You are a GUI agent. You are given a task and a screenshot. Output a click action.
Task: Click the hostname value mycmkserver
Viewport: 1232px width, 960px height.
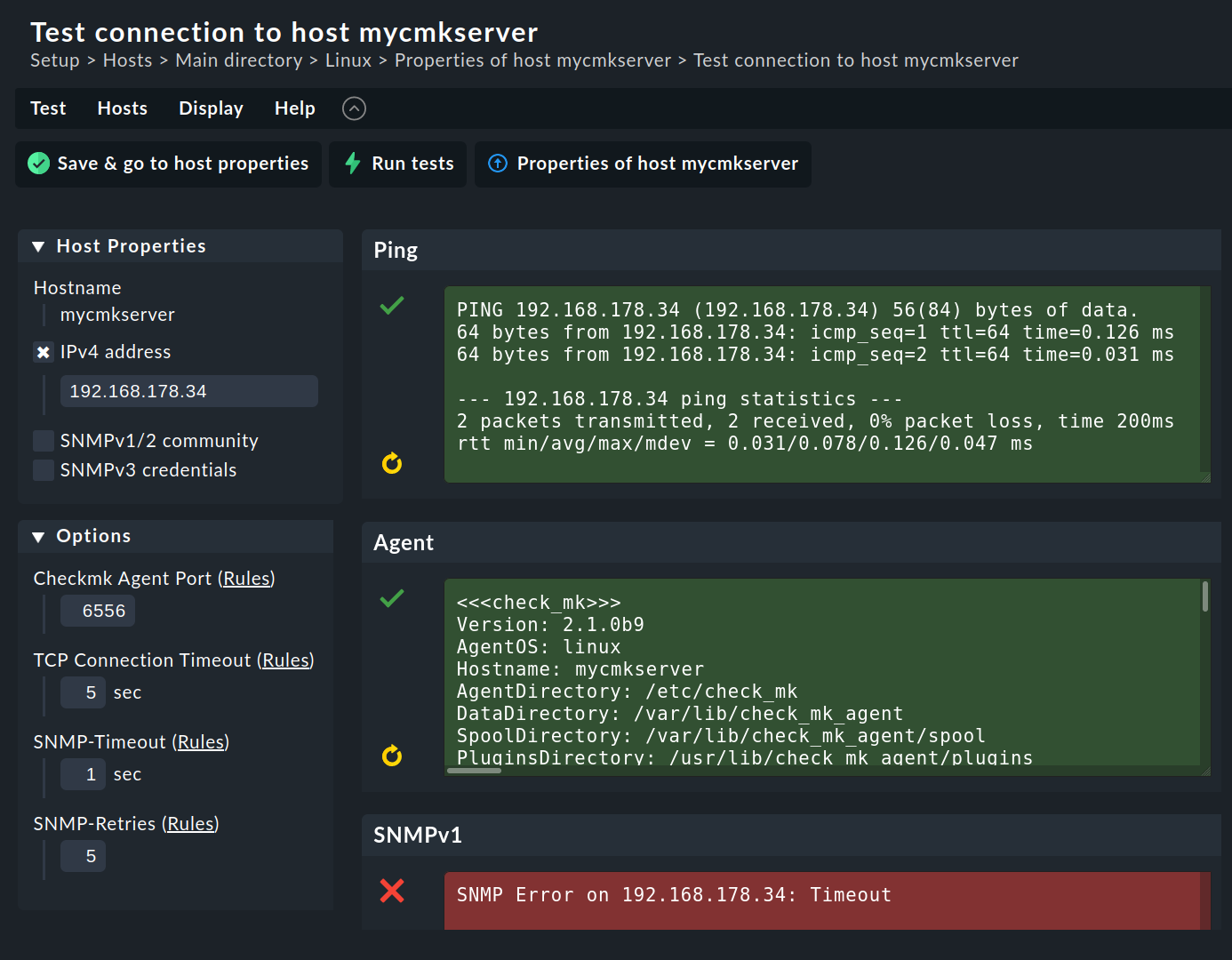(117, 315)
